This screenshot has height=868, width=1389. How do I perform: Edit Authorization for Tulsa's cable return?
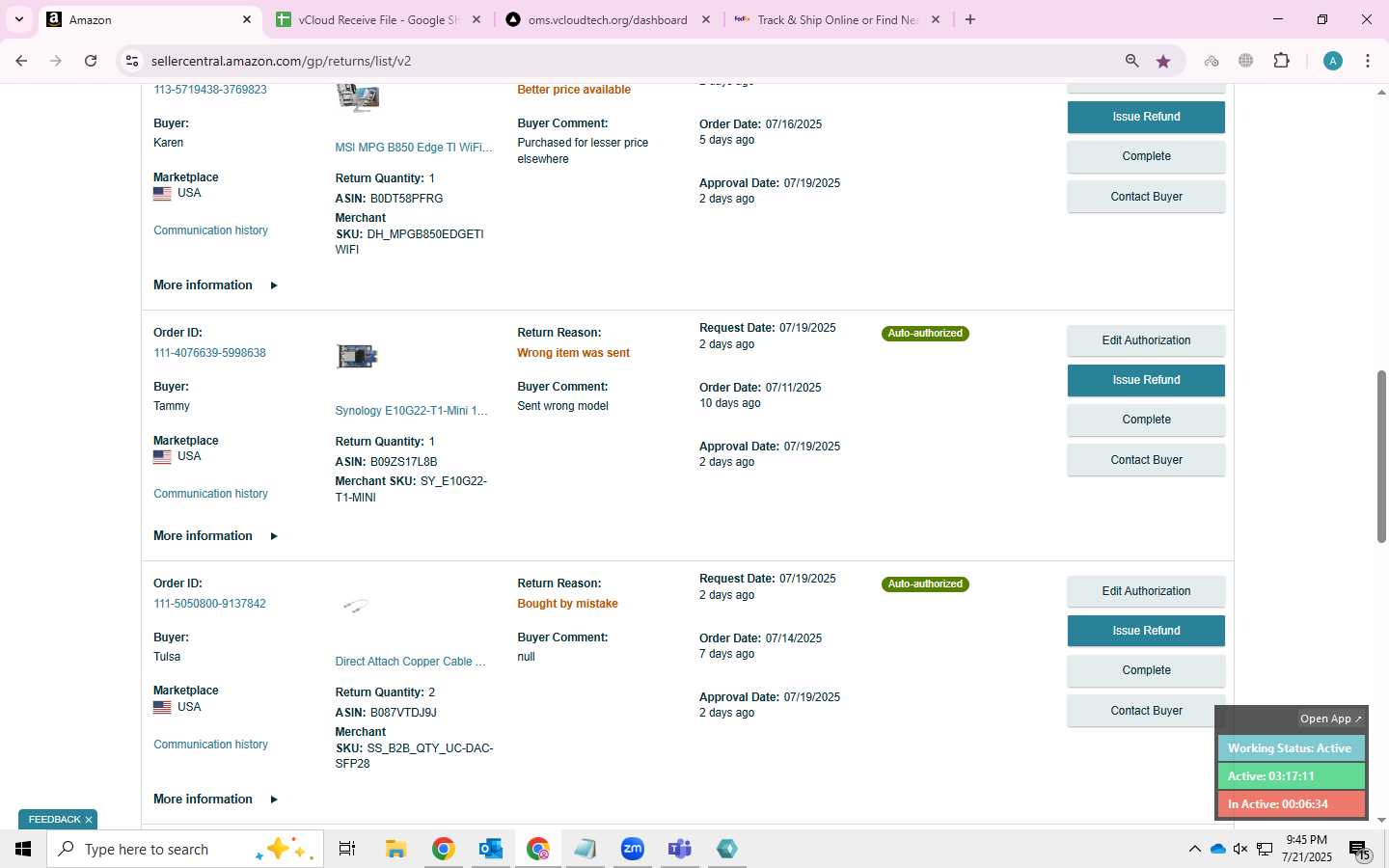pyautogui.click(x=1146, y=591)
